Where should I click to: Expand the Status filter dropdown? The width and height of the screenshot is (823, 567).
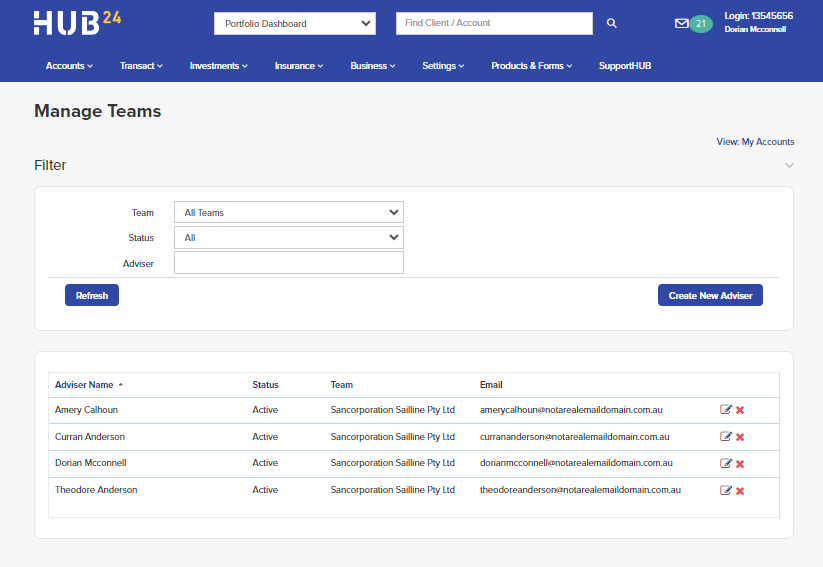[x=288, y=238]
